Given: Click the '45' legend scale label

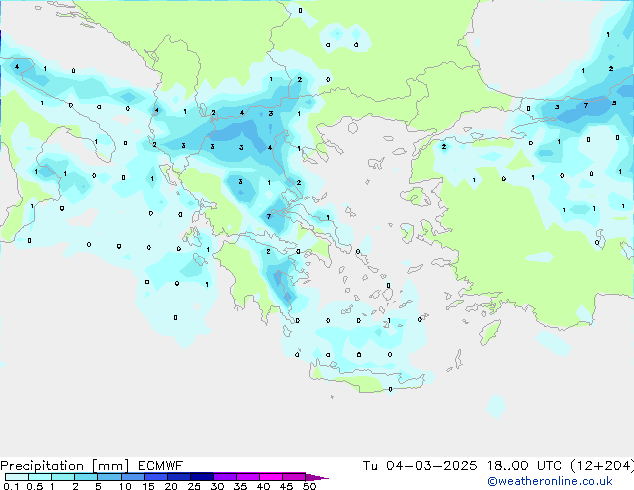Looking at the screenshot, I should [286, 486].
